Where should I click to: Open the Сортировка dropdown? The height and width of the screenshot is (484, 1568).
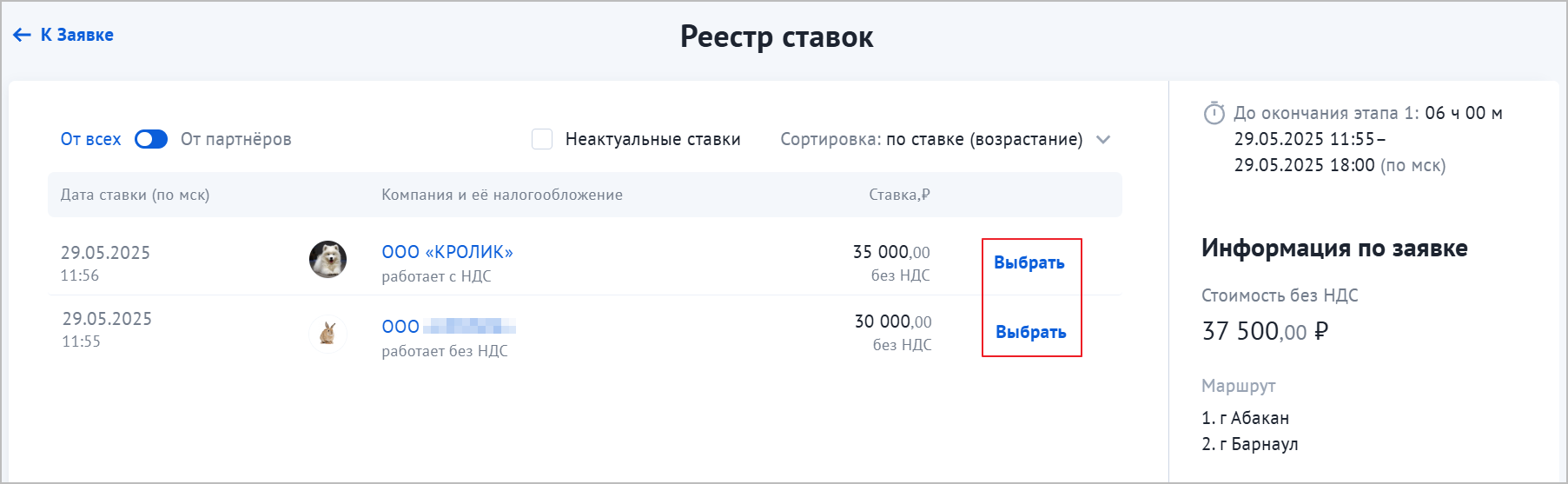[945, 139]
